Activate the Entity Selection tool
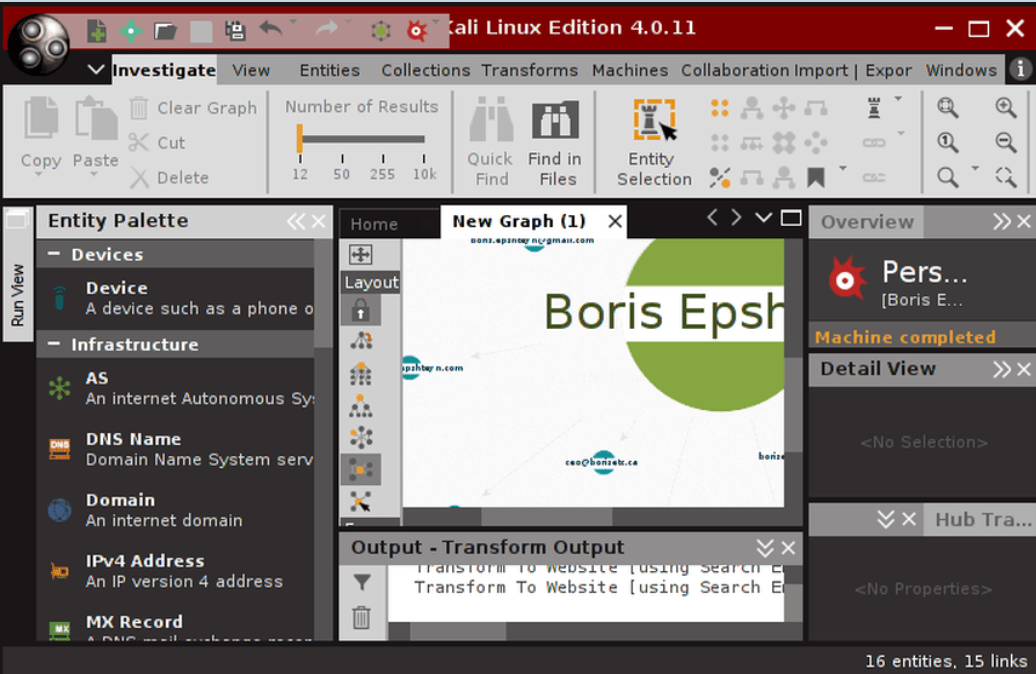The image size is (1036, 674). [x=653, y=142]
